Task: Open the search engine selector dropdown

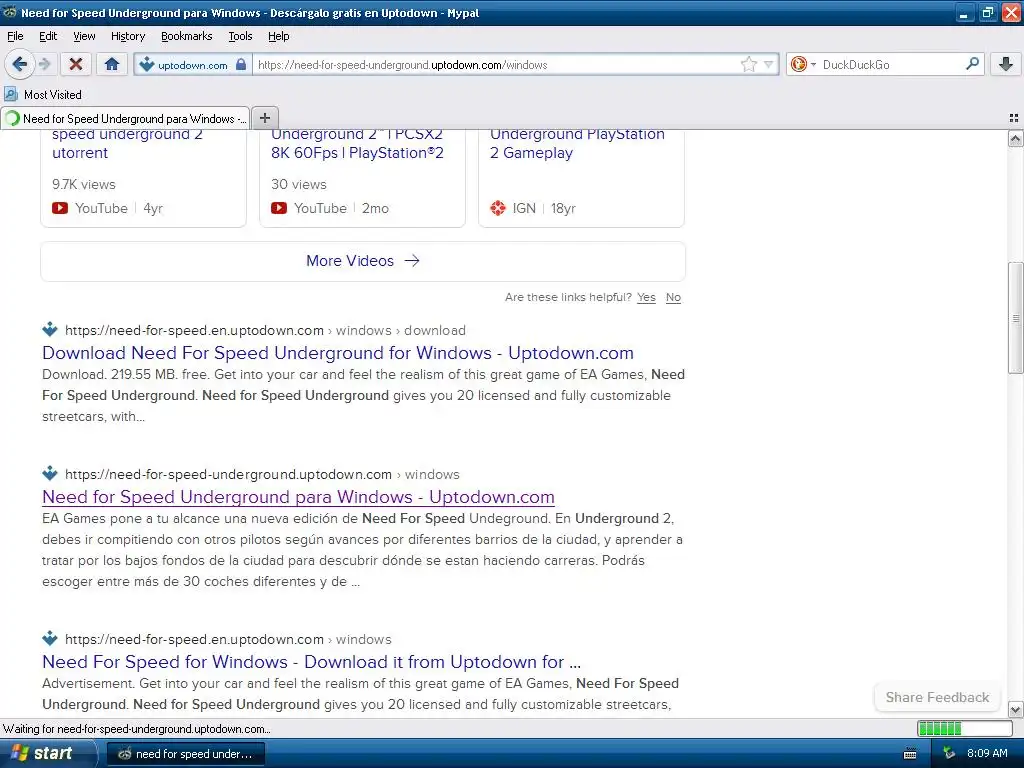Action: pos(803,64)
